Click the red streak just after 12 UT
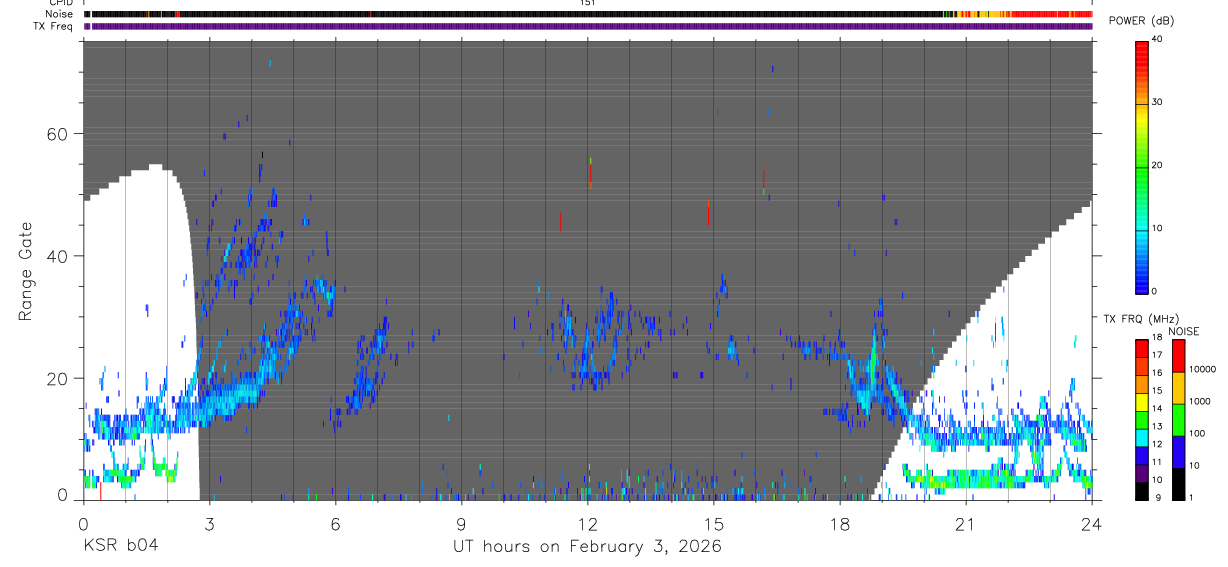 point(591,173)
